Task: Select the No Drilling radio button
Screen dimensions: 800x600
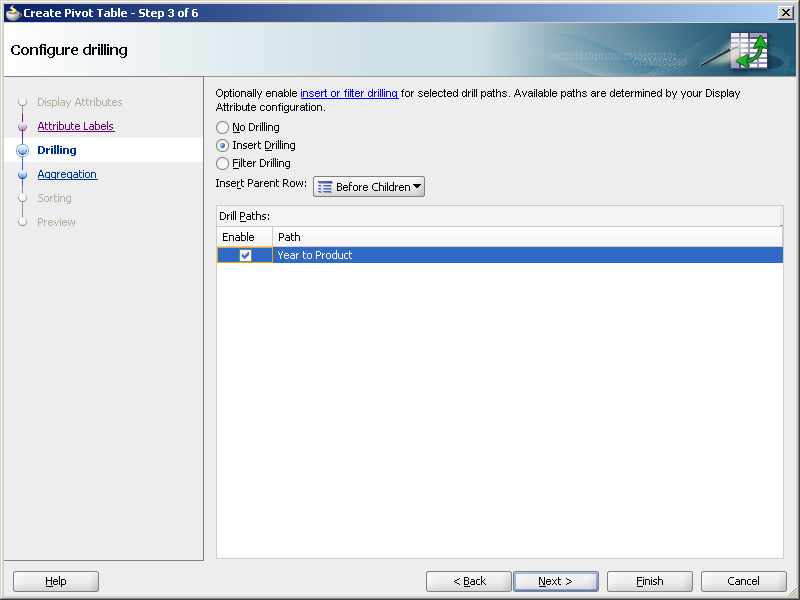Action: pyautogui.click(x=222, y=127)
